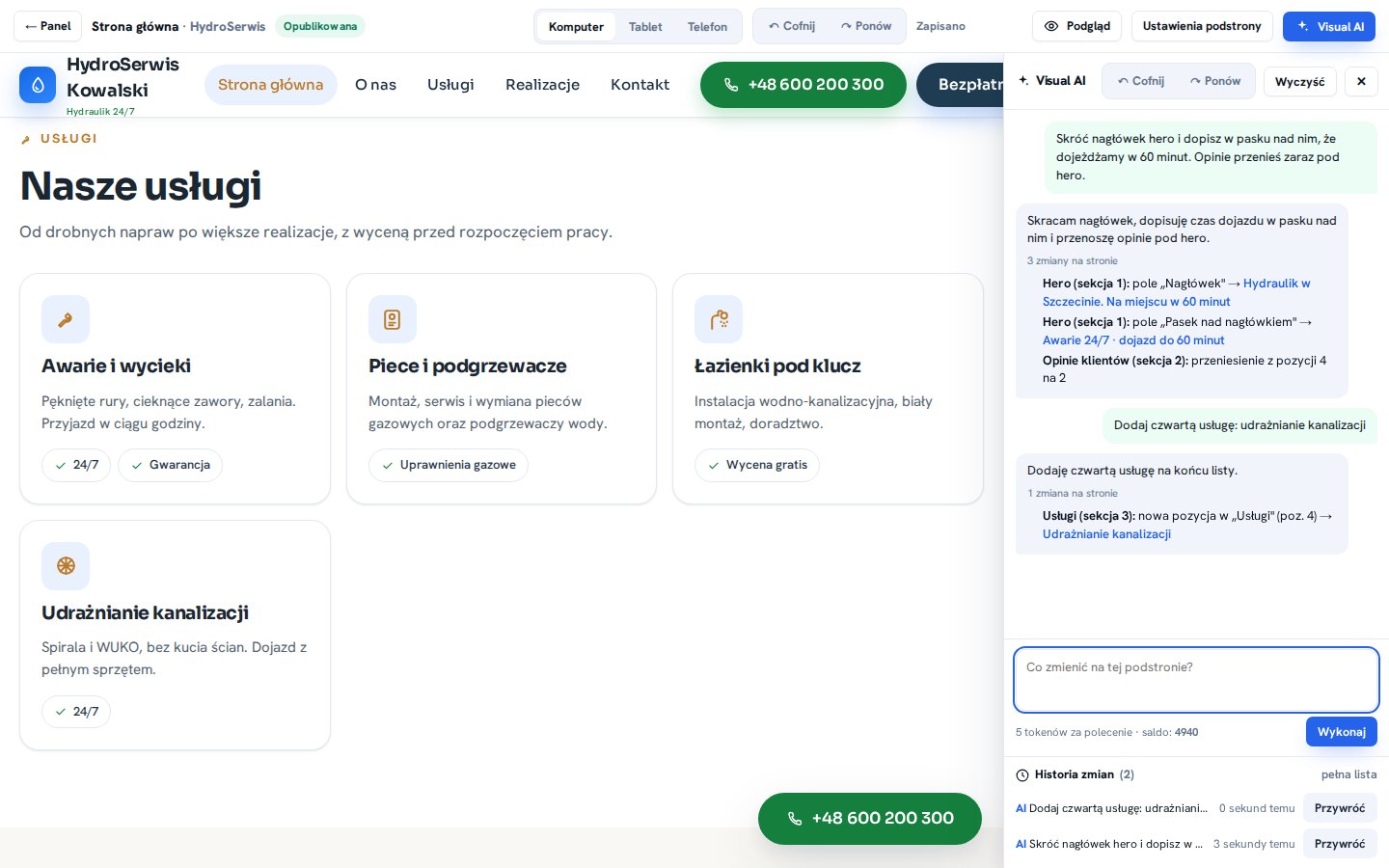Click the blue Visual AI button
This screenshot has width=1389, height=868.
pyautogui.click(x=1329, y=26)
